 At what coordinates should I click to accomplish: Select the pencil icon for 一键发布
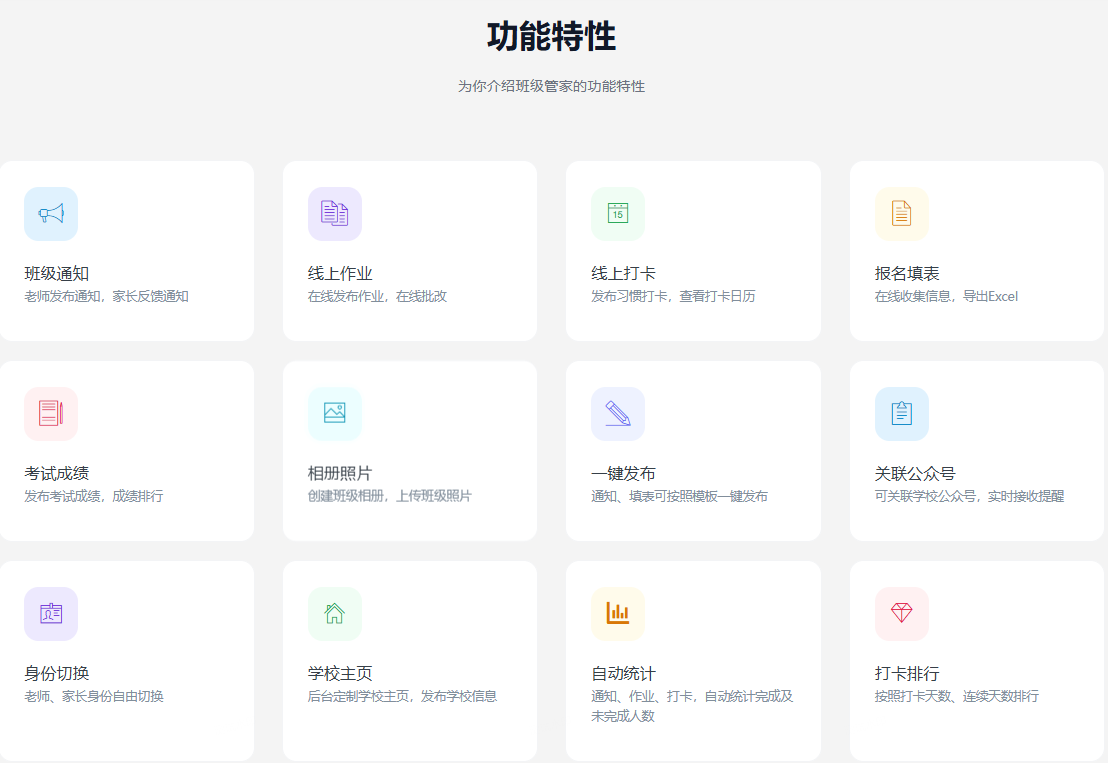618,414
